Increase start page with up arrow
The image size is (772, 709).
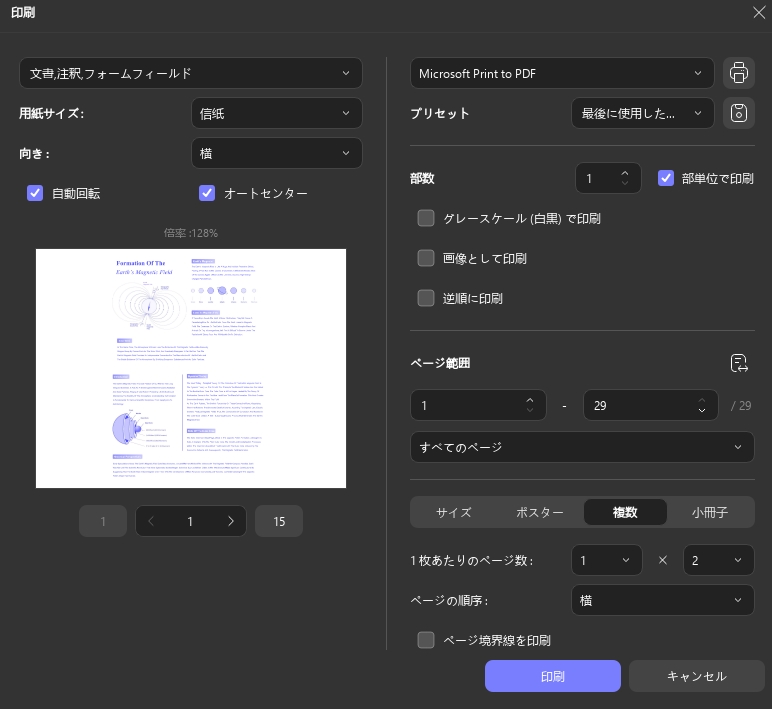(x=530, y=400)
